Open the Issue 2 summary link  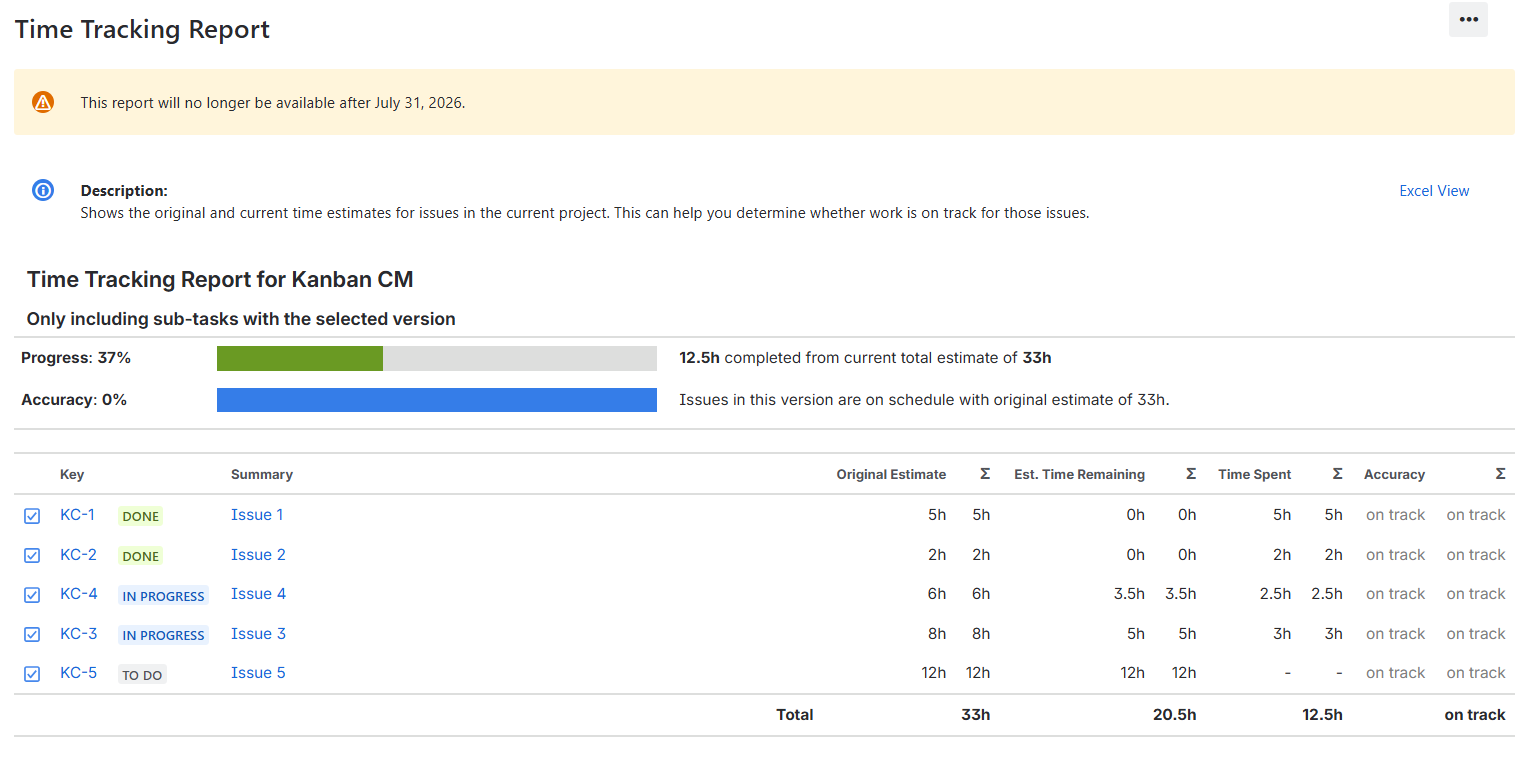(258, 554)
